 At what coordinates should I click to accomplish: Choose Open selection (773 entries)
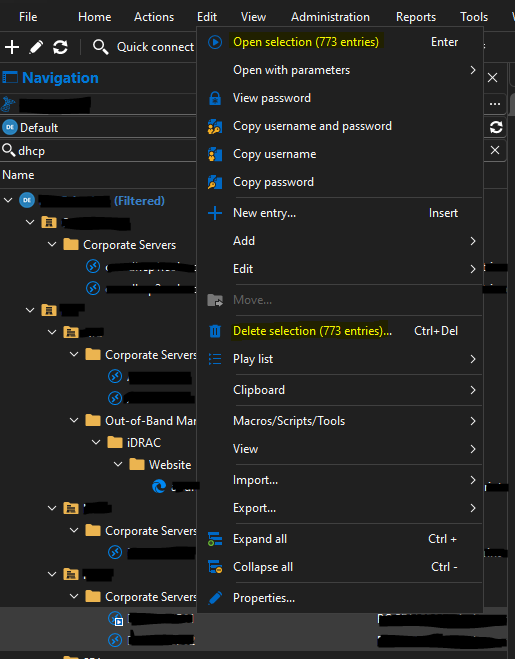tap(340, 42)
